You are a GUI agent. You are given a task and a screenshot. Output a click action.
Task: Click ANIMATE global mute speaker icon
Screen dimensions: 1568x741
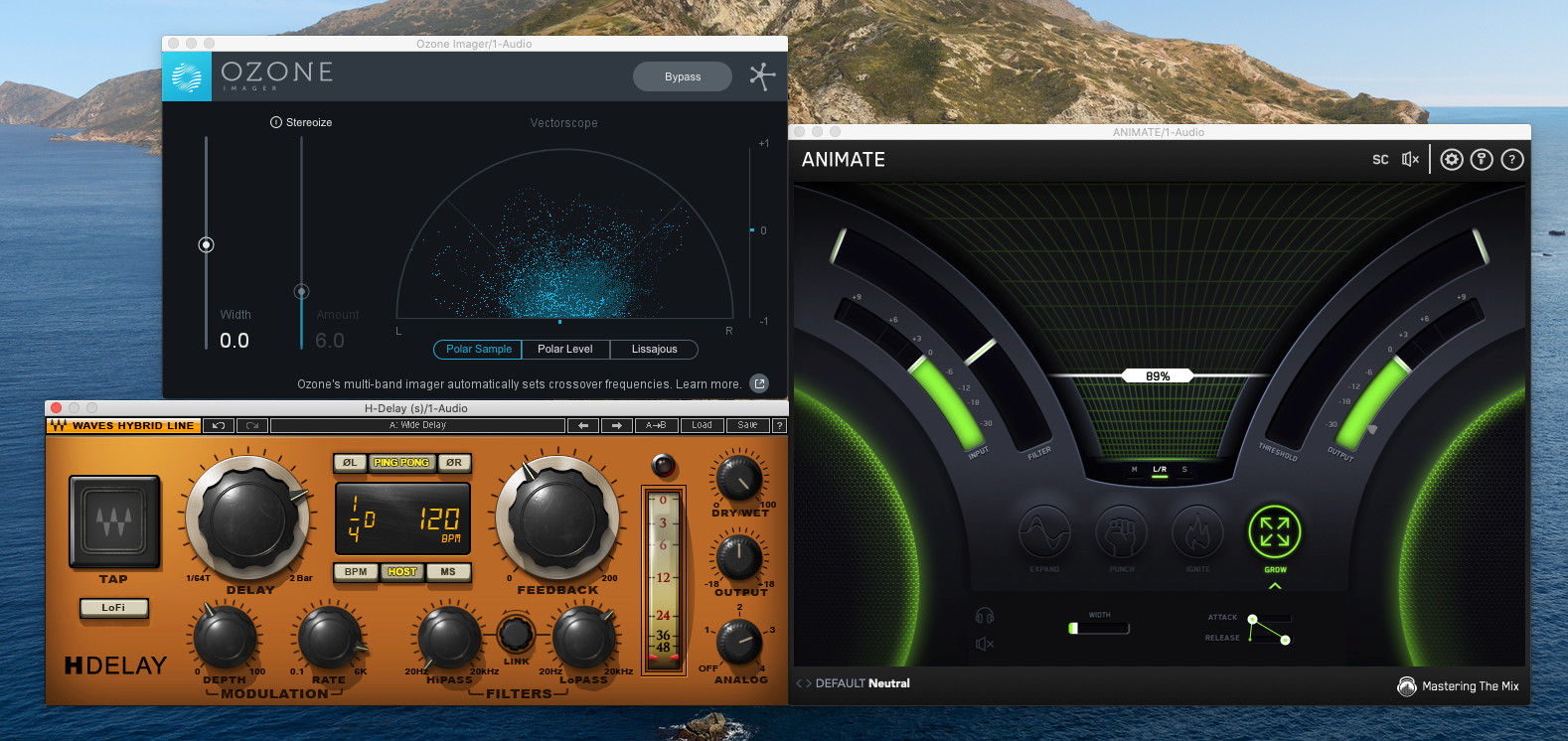[x=1410, y=159]
